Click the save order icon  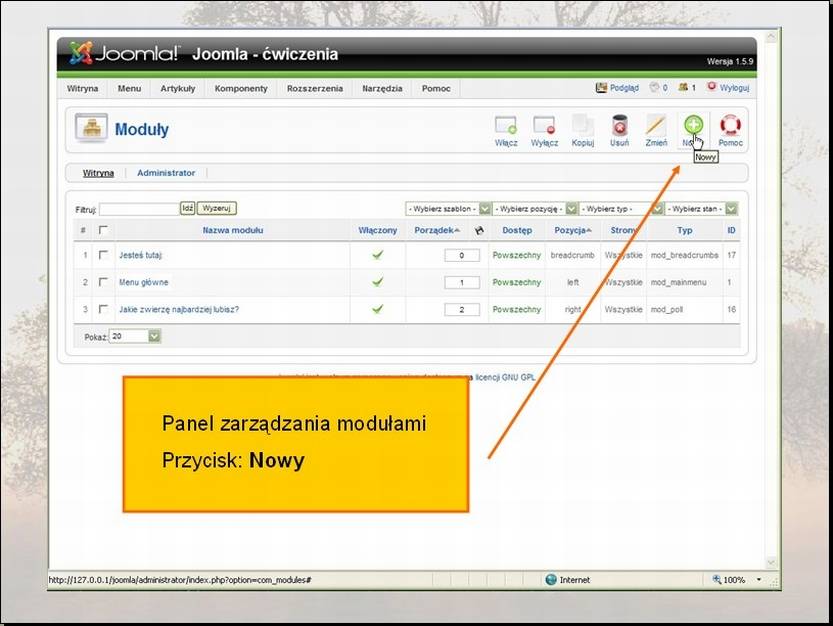479,230
